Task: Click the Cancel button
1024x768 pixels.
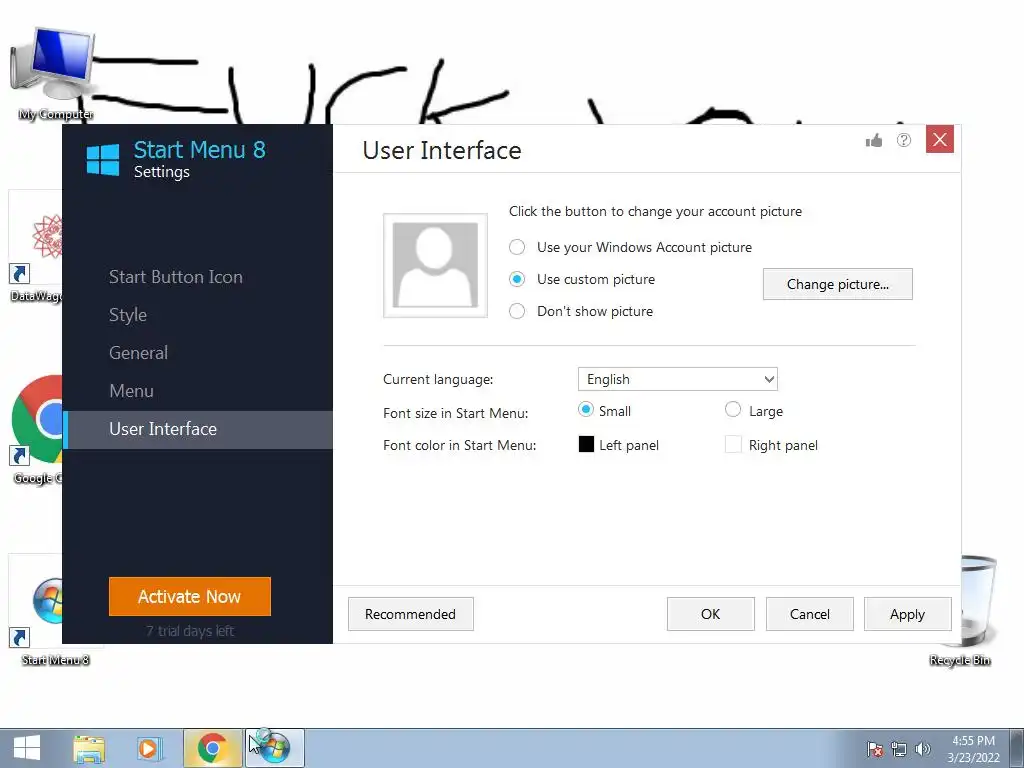Action: pyautogui.click(x=809, y=614)
